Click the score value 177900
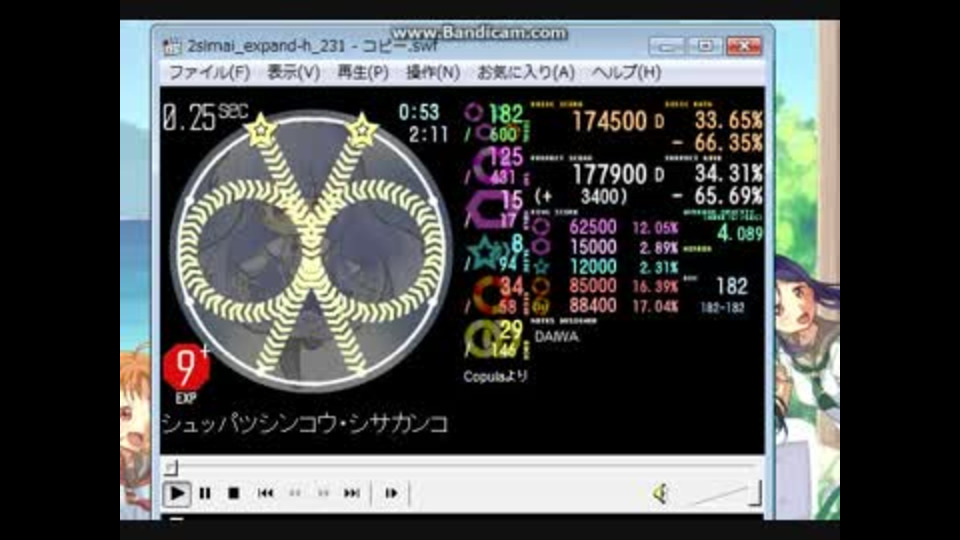Screen dimensions: 960x540 (609, 174)
